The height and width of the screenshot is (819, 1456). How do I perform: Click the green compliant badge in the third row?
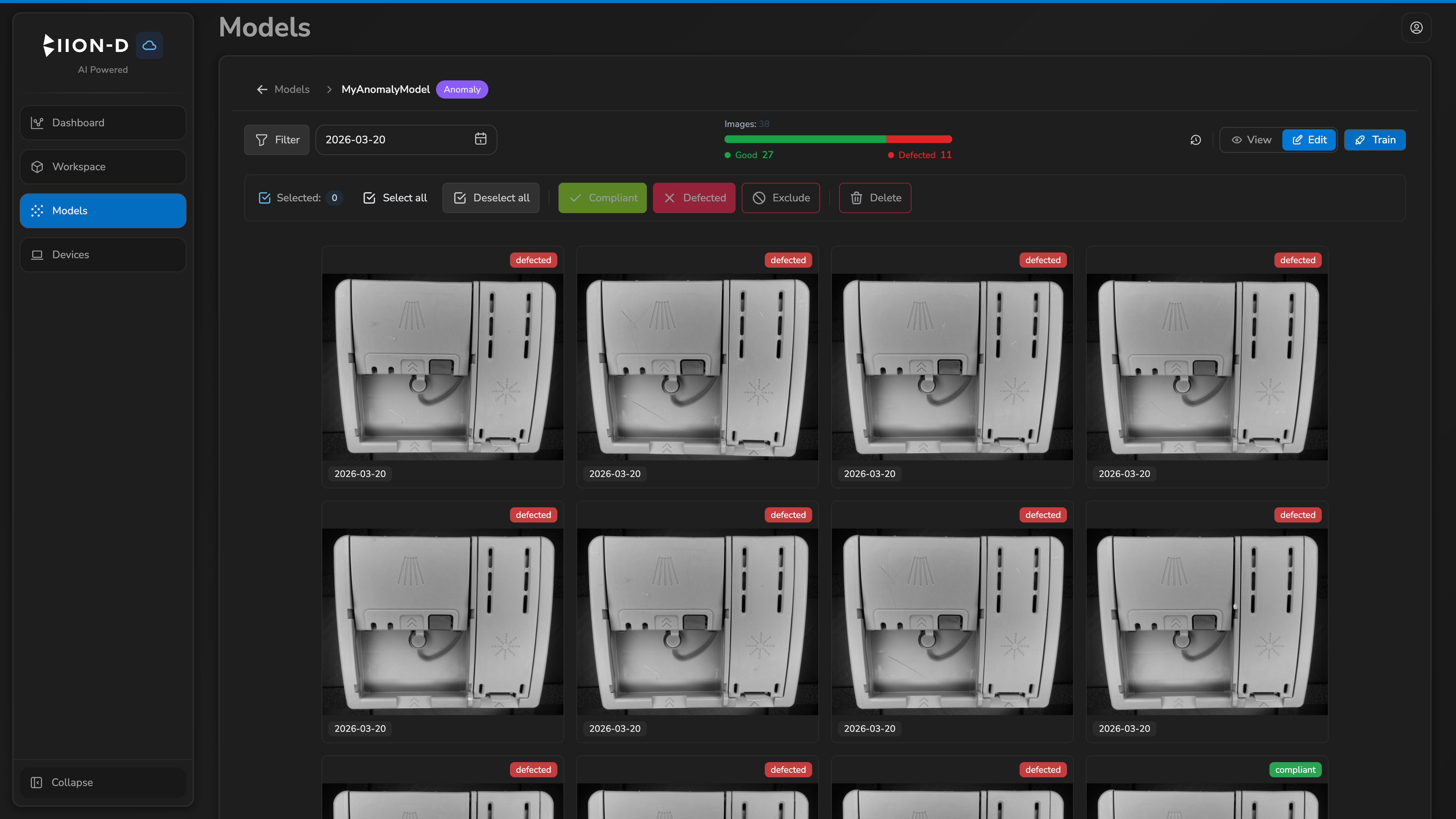click(x=1296, y=770)
